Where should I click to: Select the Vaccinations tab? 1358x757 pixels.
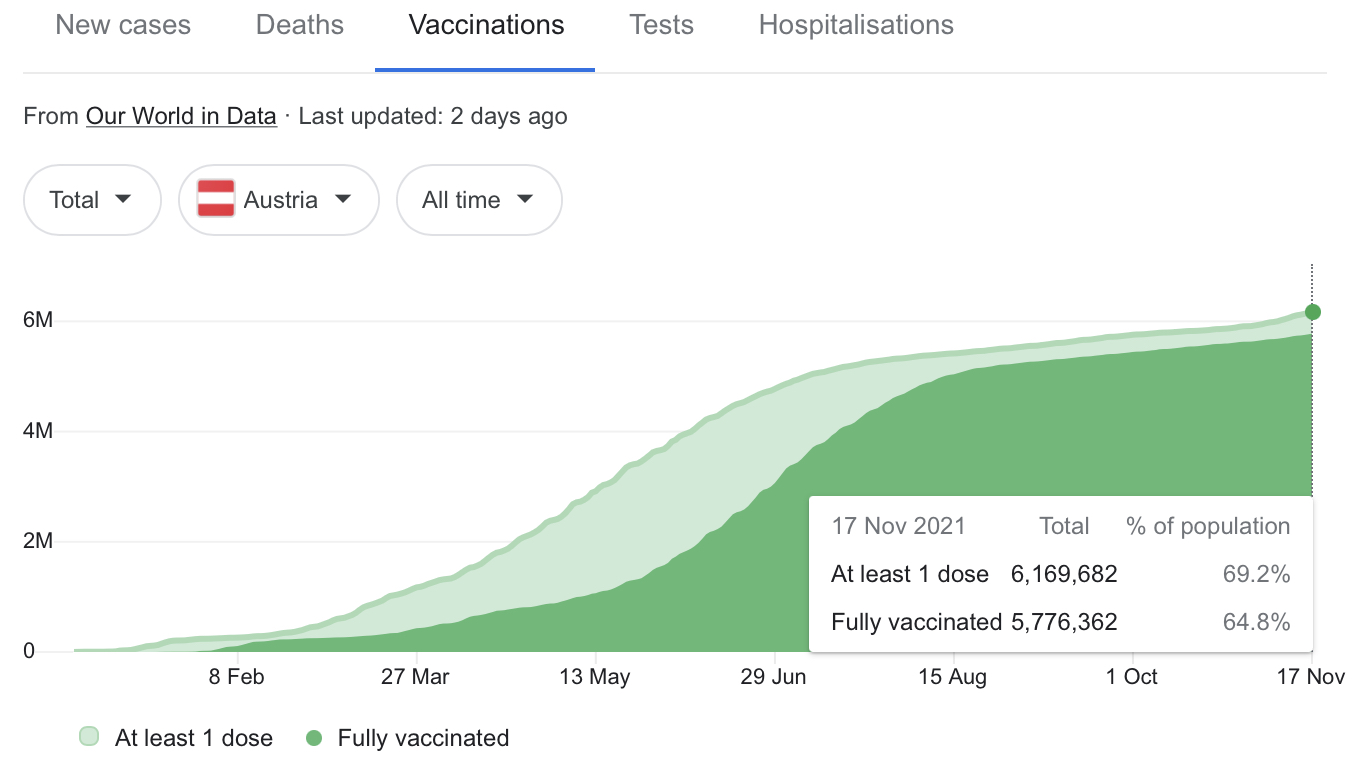486,25
